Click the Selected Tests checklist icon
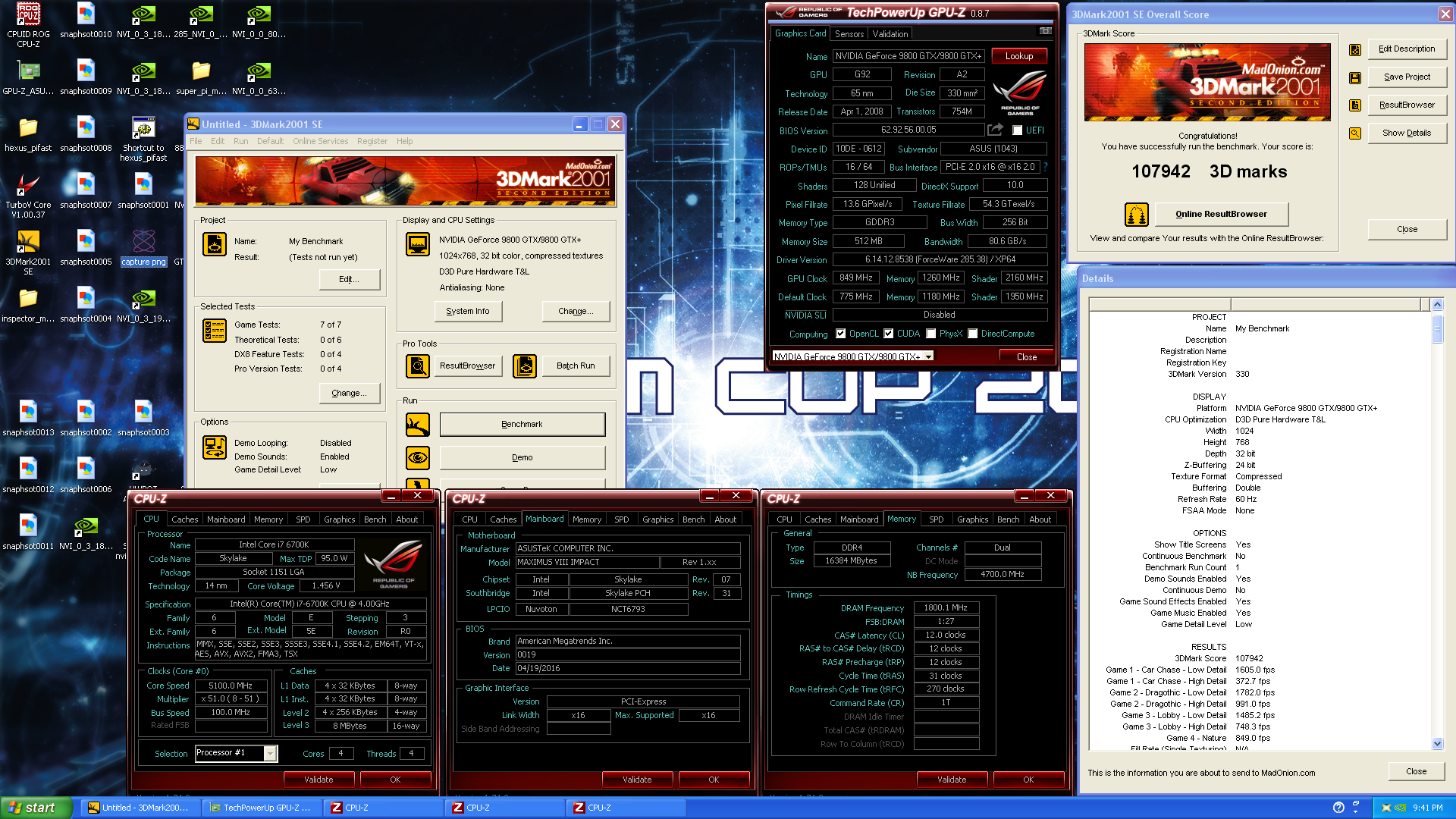 (x=215, y=331)
